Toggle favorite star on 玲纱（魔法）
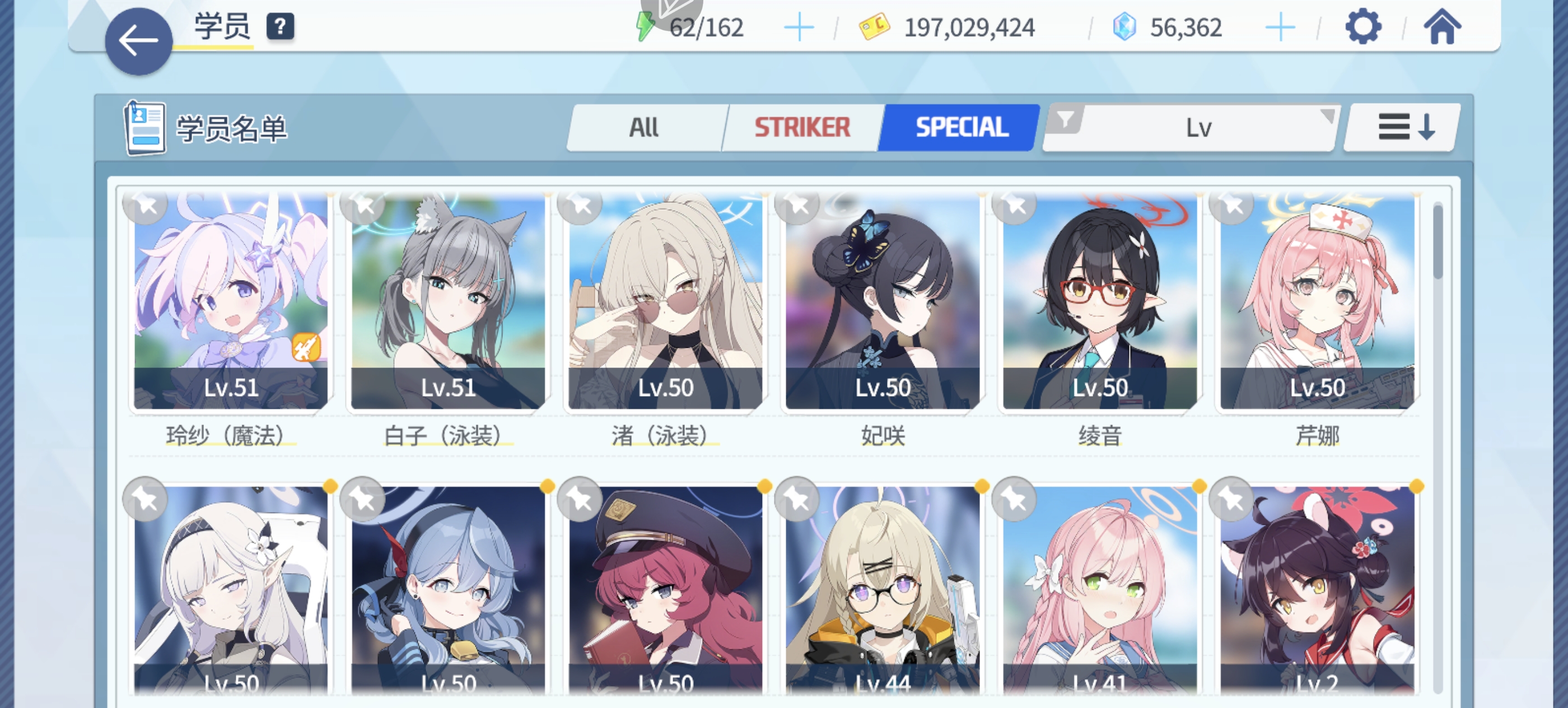 (146, 204)
